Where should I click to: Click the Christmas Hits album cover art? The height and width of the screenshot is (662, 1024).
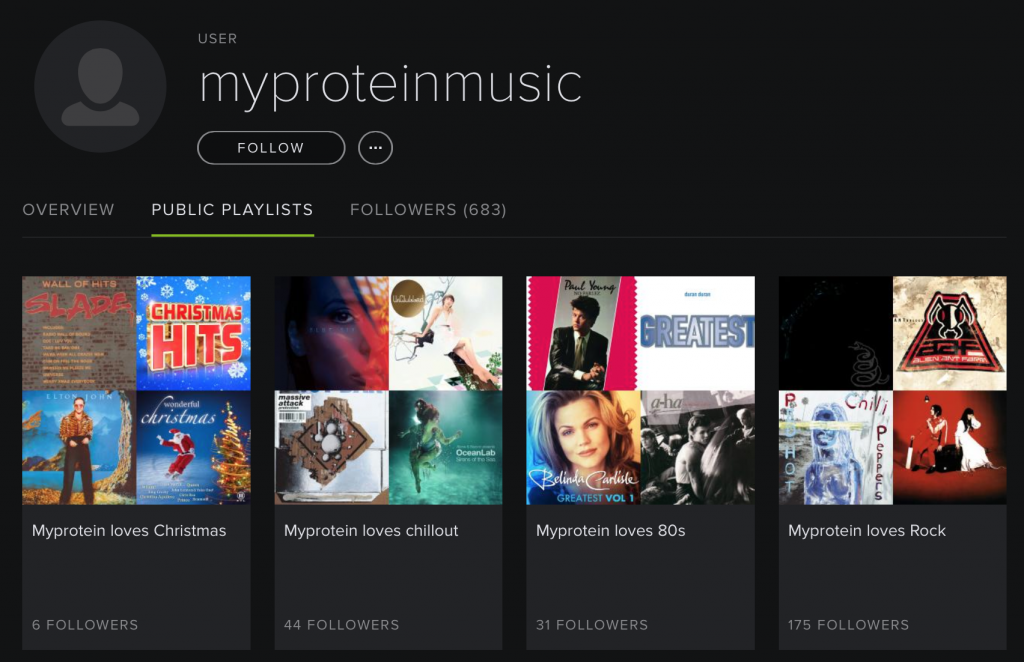[192, 333]
